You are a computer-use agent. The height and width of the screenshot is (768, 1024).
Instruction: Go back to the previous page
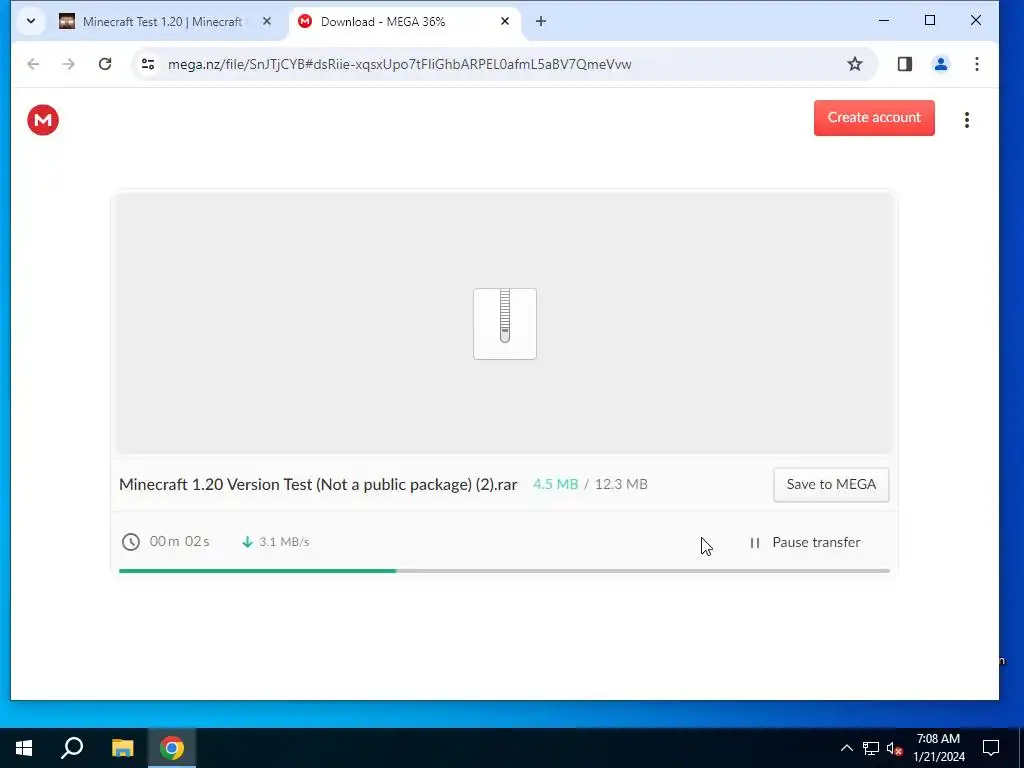click(33, 64)
